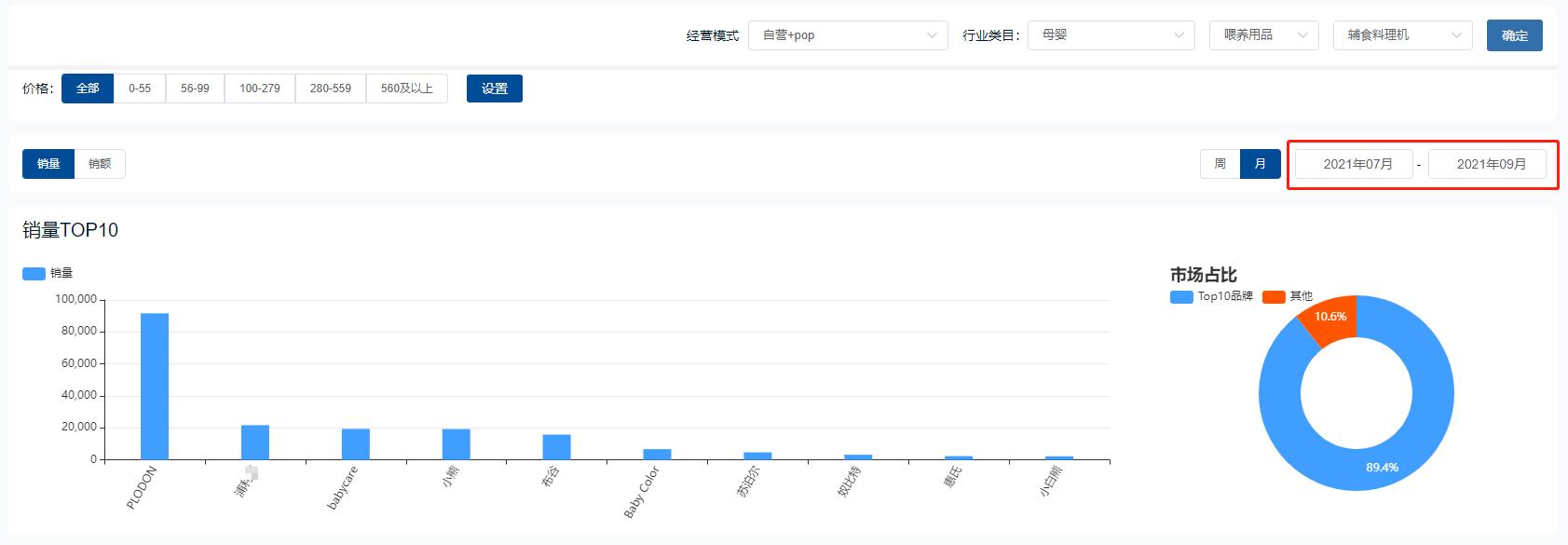
Task: Open the 喂养用品 subcategory dropdown
Action: [x=1263, y=35]
